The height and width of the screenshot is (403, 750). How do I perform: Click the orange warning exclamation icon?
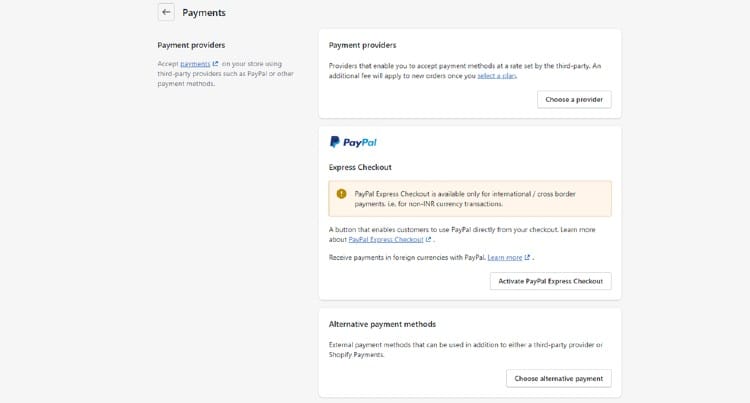pyautogui.click(x=341, y=194)
